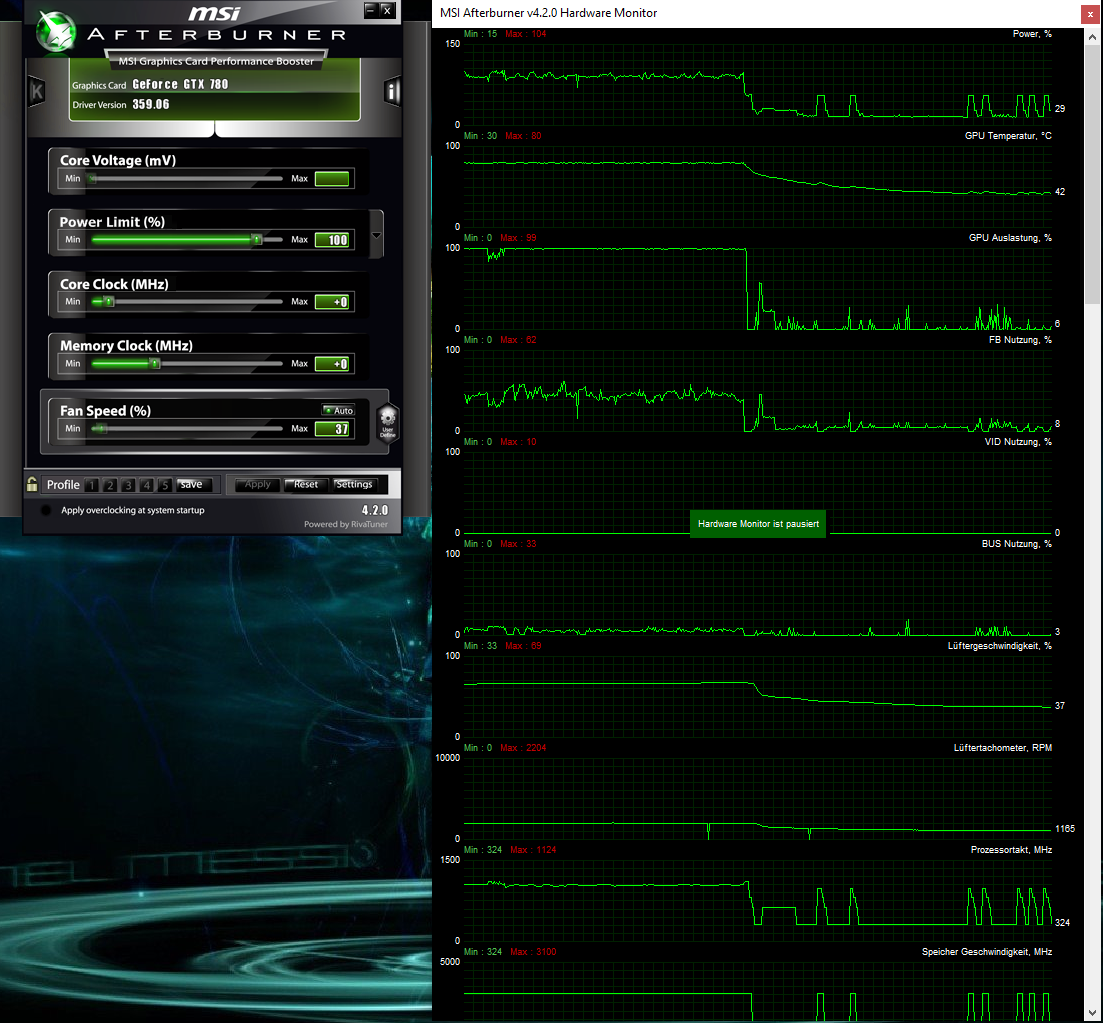Click the Power Limit value field showing 100
Image resolution: width=1103 pixels, height=1023 pixels.
(x=332, y=240)
